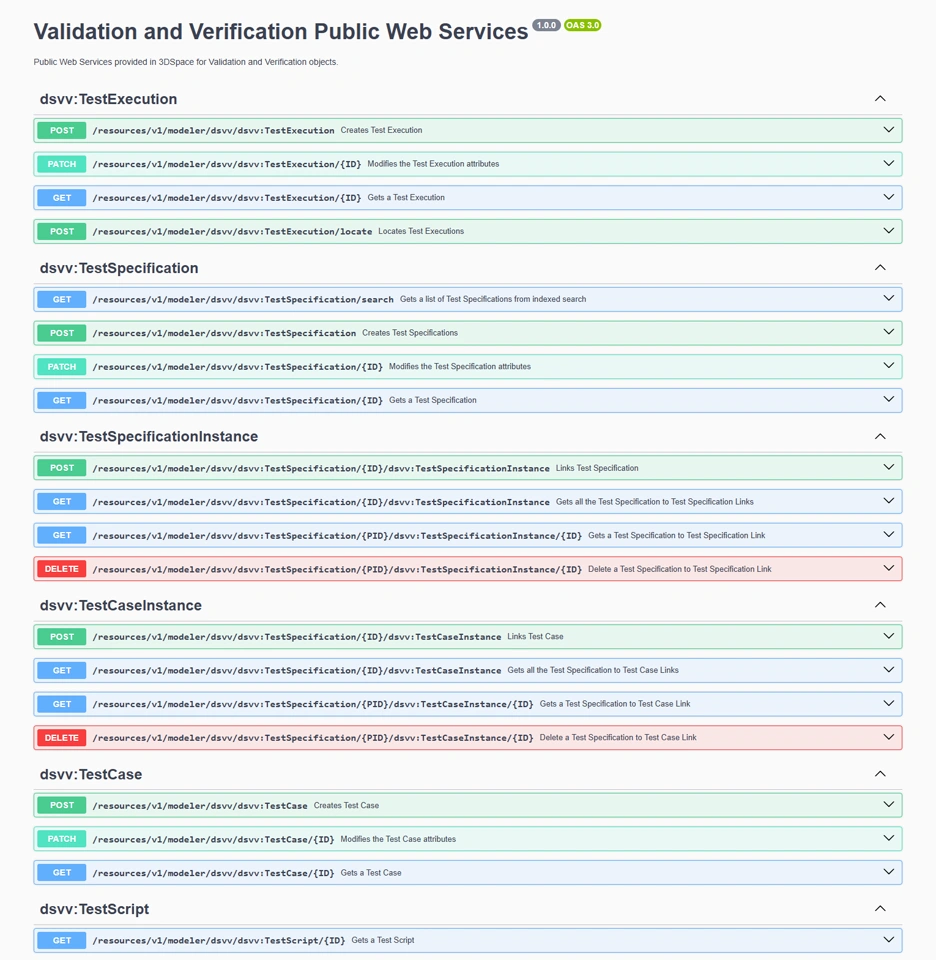Click path /resources/v1/modeler/dsvv/dsvv:TestExecution/locate
Screen dimensions: 936x960
coord(232,231)
